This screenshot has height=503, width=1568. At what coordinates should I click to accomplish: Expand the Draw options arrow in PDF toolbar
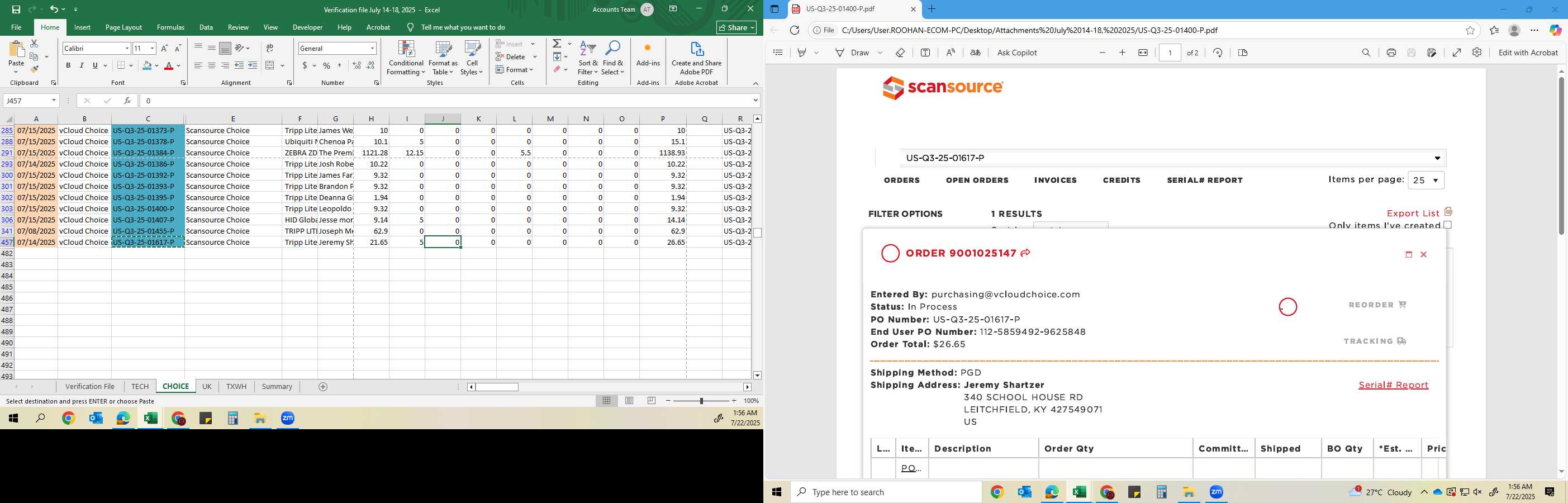pos(880,53)
